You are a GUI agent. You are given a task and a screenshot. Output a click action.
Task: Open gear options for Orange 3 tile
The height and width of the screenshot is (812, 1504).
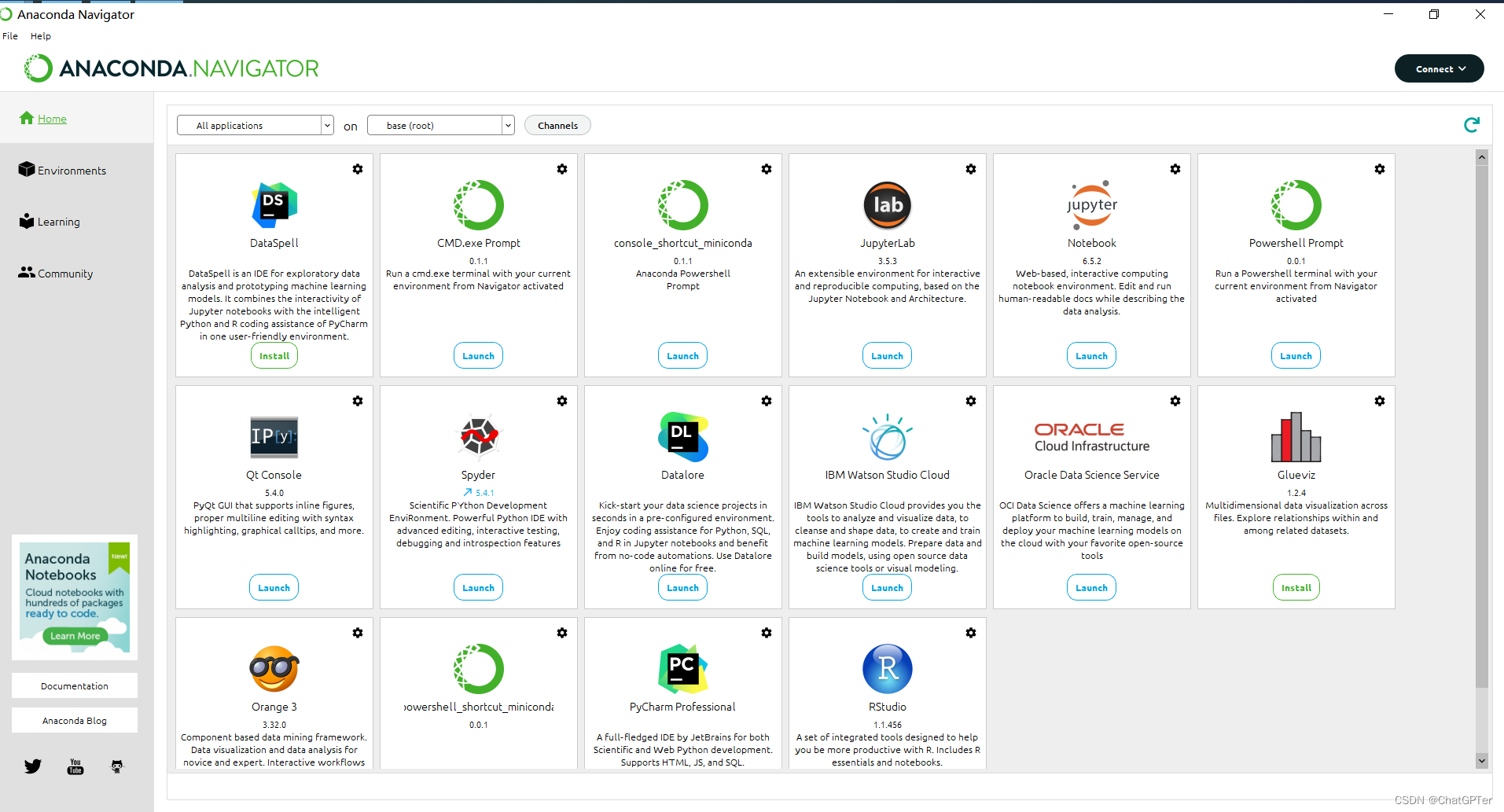click(358, 633)
